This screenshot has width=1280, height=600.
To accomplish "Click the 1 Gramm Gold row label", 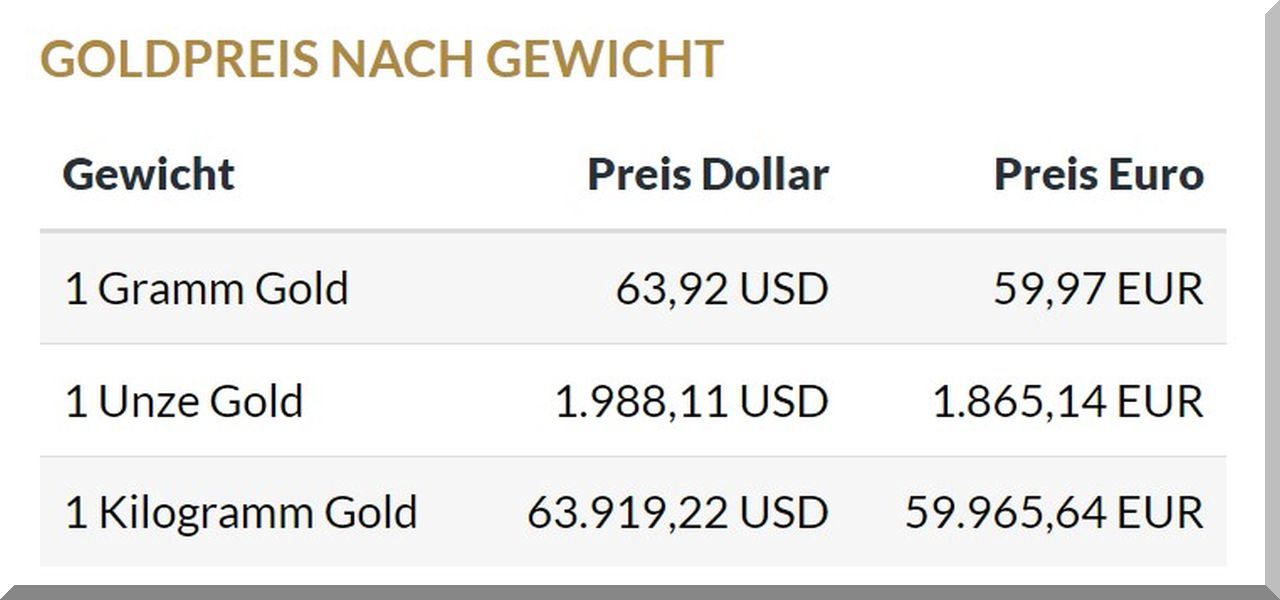I will pyautogui.click(x=206, y=289).
